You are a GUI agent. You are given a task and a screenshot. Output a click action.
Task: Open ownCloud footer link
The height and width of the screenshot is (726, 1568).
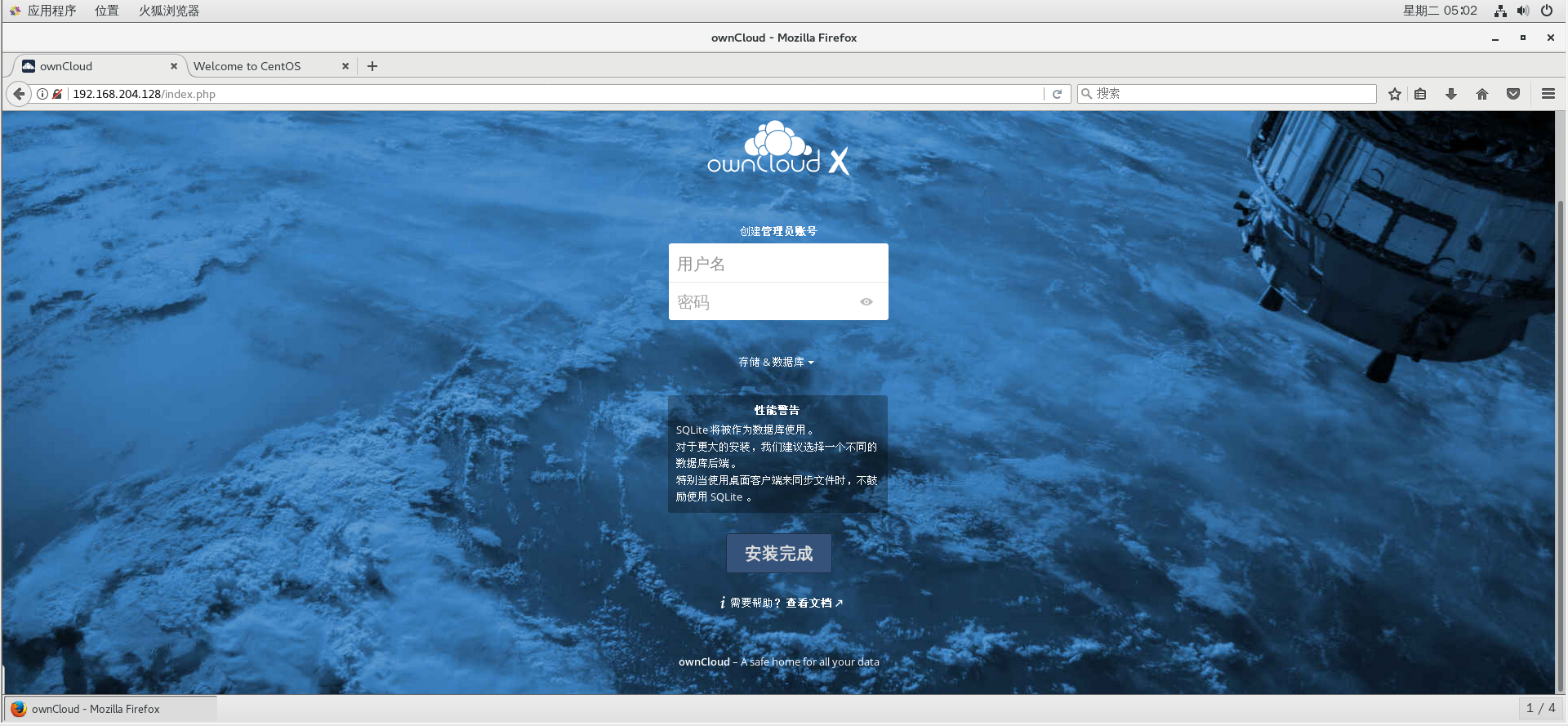coord(704,661)
